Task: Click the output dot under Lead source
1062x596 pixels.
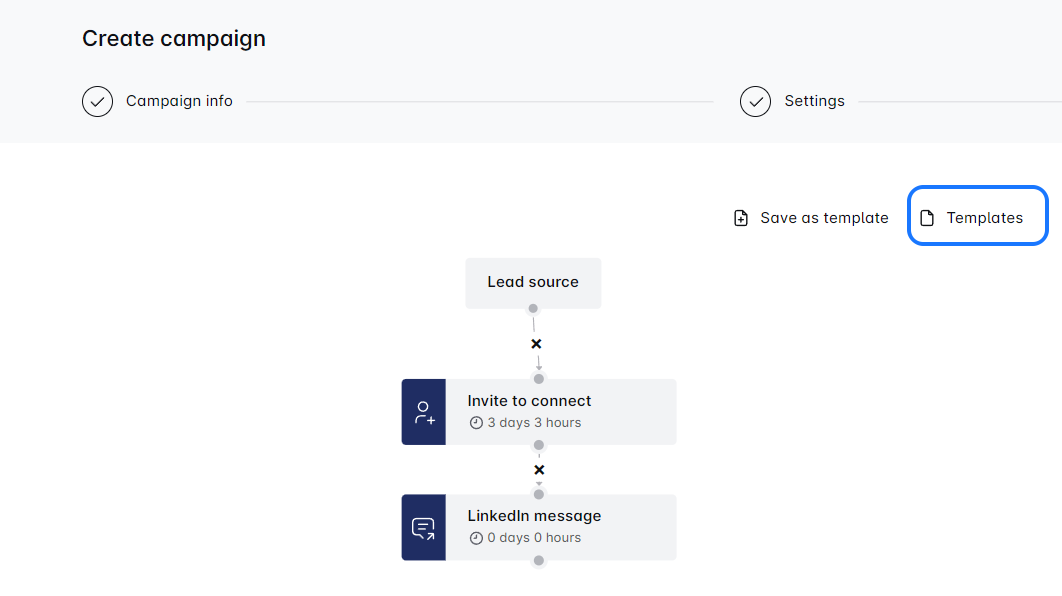Action: click(533, 308)
